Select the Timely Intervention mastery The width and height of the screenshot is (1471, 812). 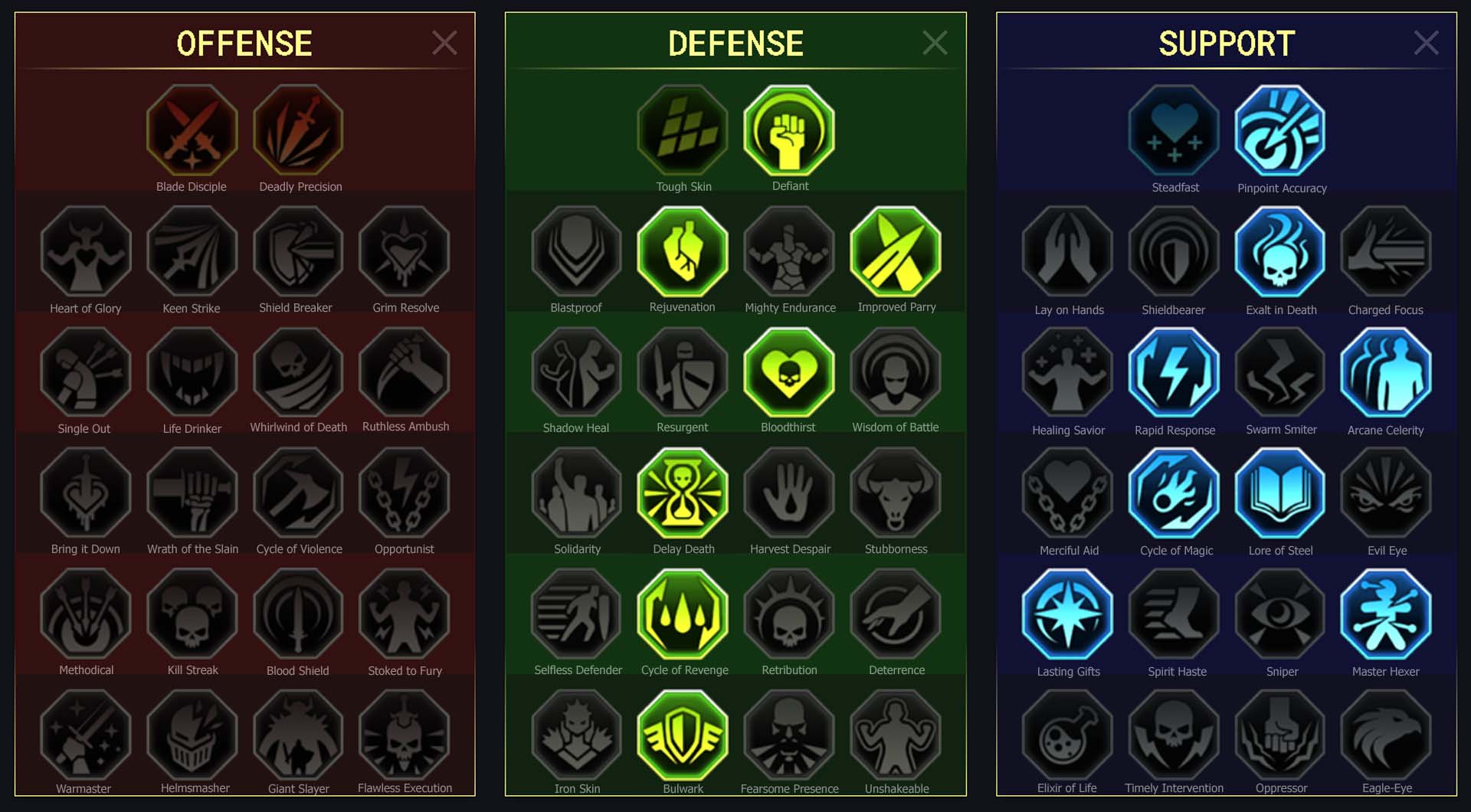tap(1174, 735)
